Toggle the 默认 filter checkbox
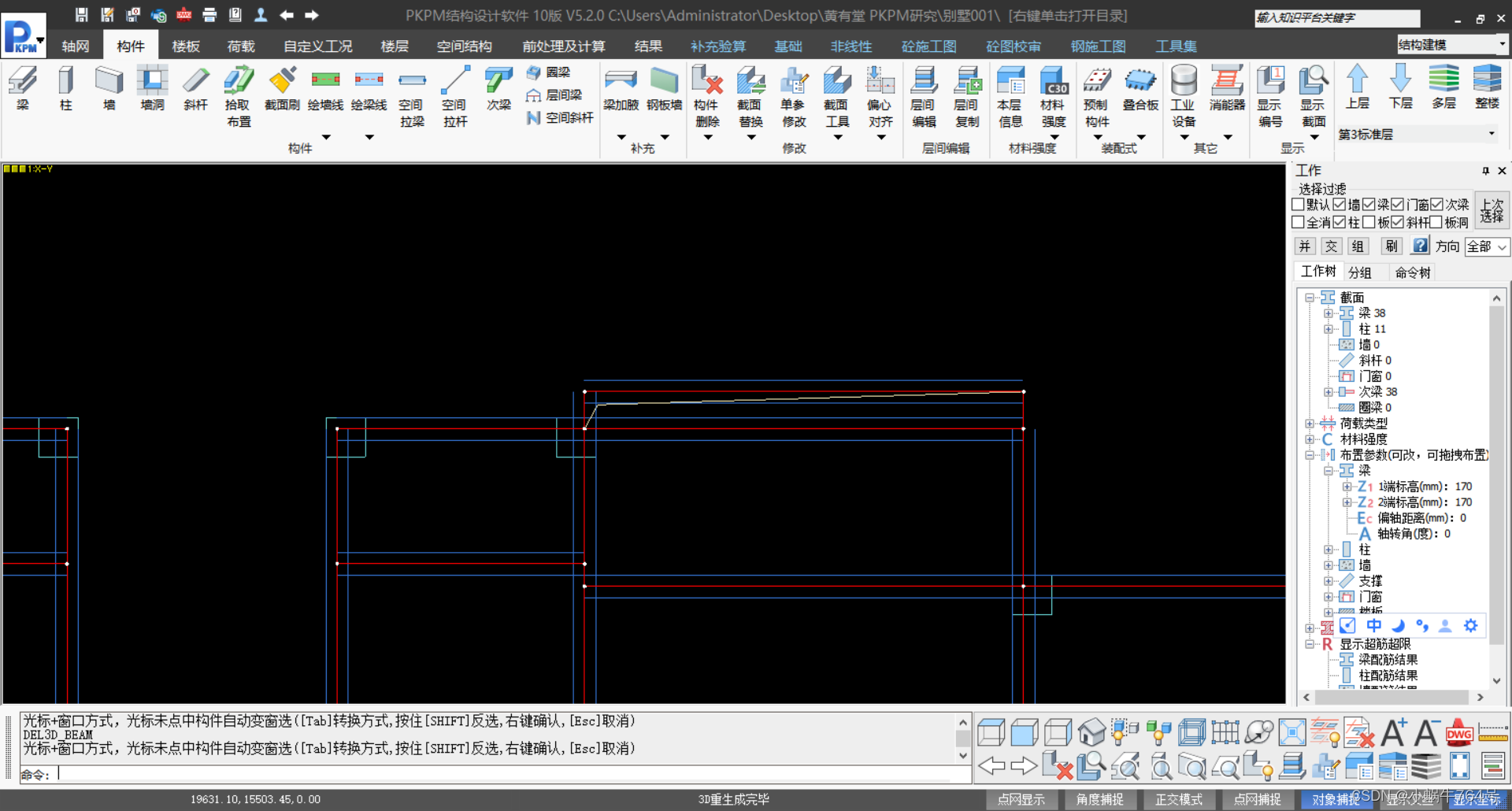This screenshot has height=811, width=1512. pyautogui.click(x=1298, y=205)
